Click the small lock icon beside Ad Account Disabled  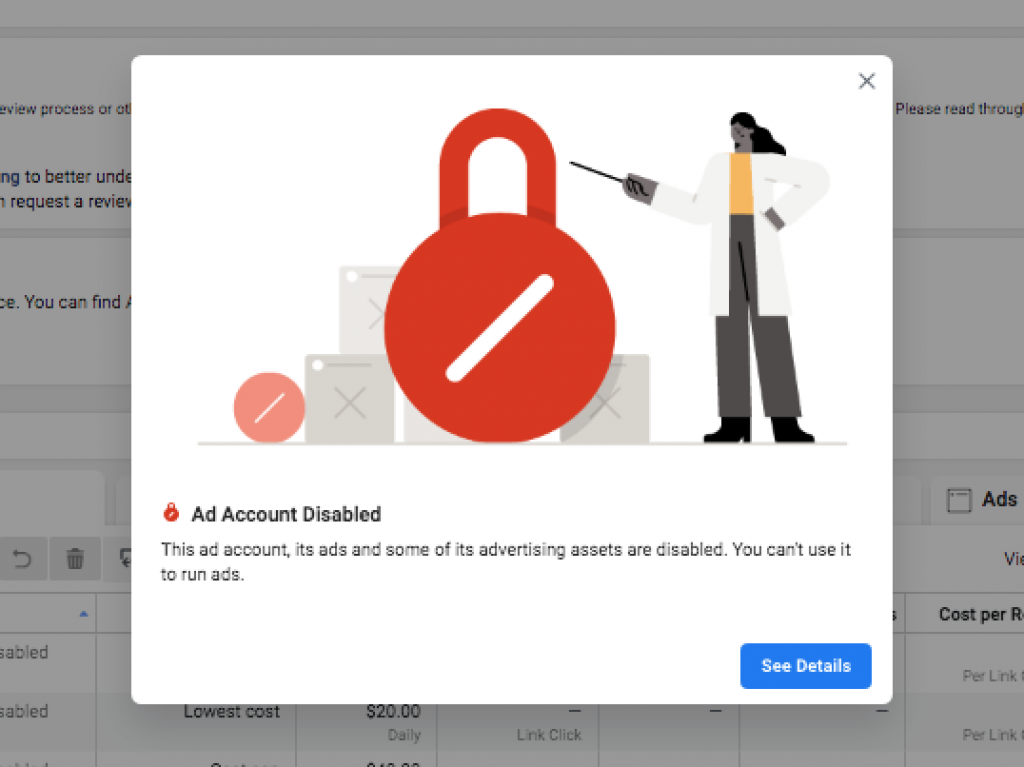click(171, 513)
